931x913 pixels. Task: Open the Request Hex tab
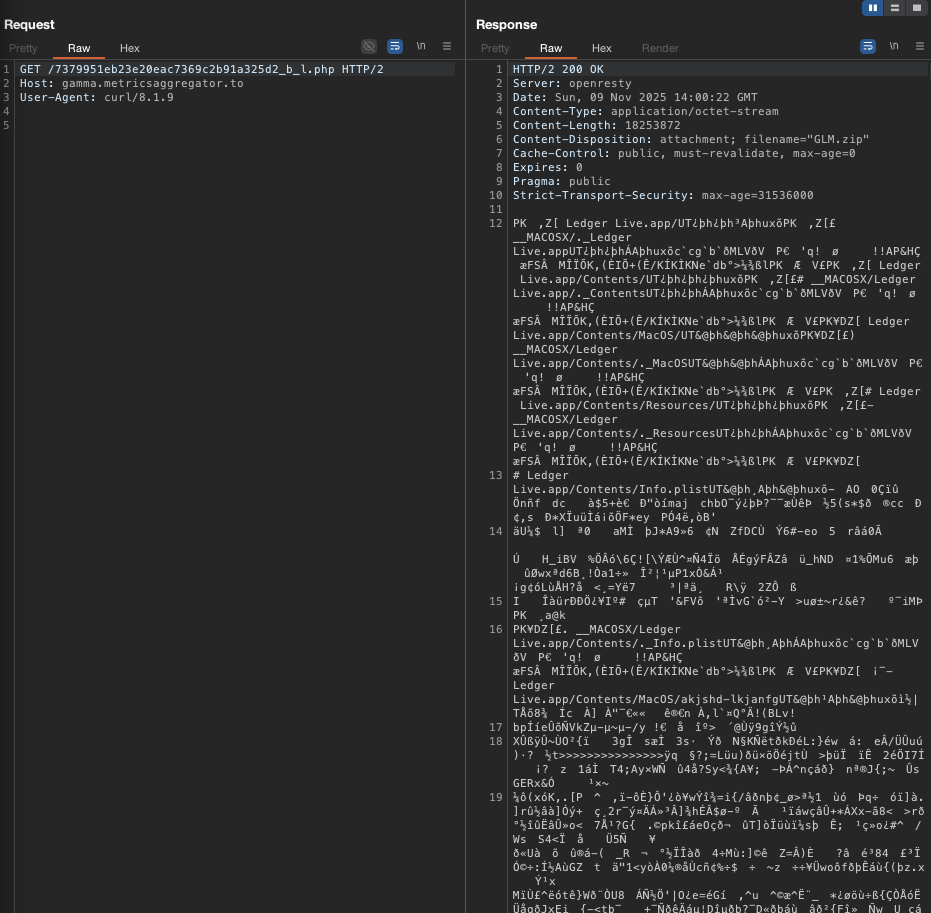[129, 48]
